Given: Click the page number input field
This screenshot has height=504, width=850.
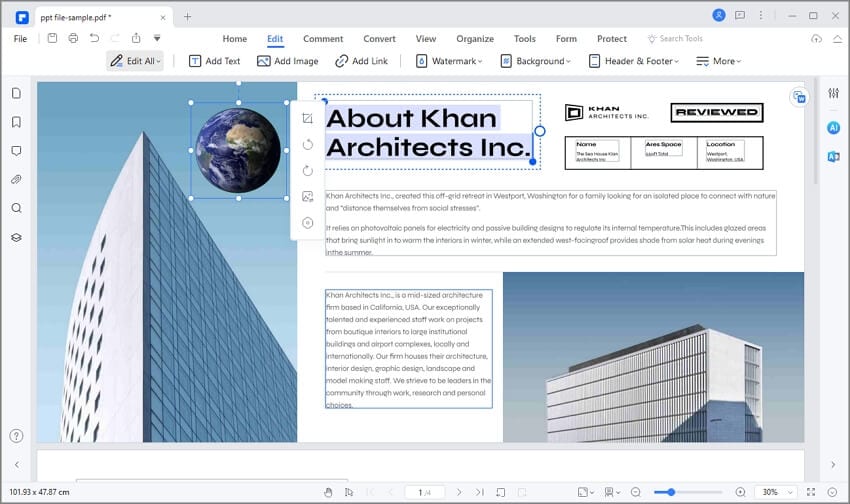Looking at the screenshot, I should (424, 492).
